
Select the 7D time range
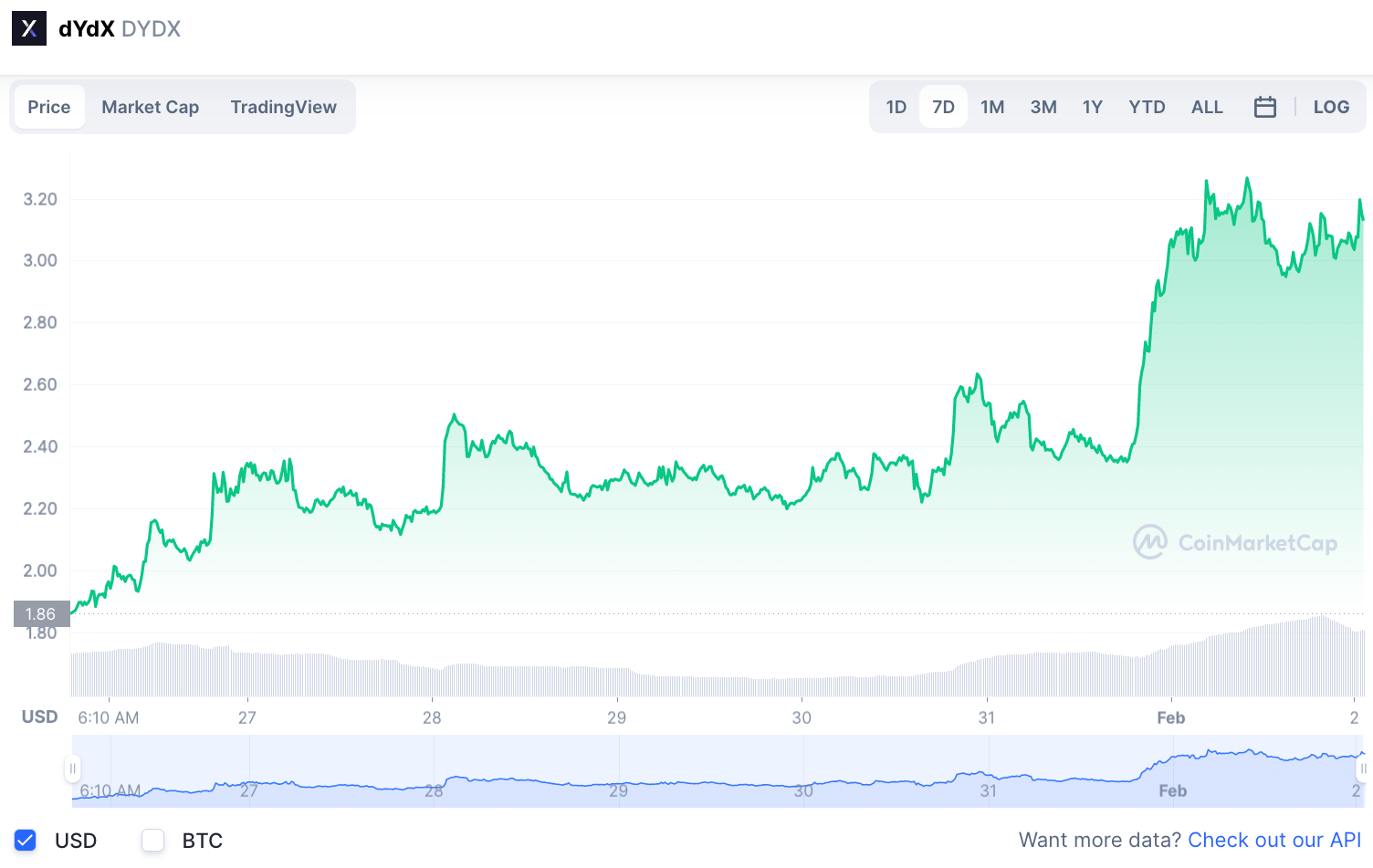[x=944, y=107]
